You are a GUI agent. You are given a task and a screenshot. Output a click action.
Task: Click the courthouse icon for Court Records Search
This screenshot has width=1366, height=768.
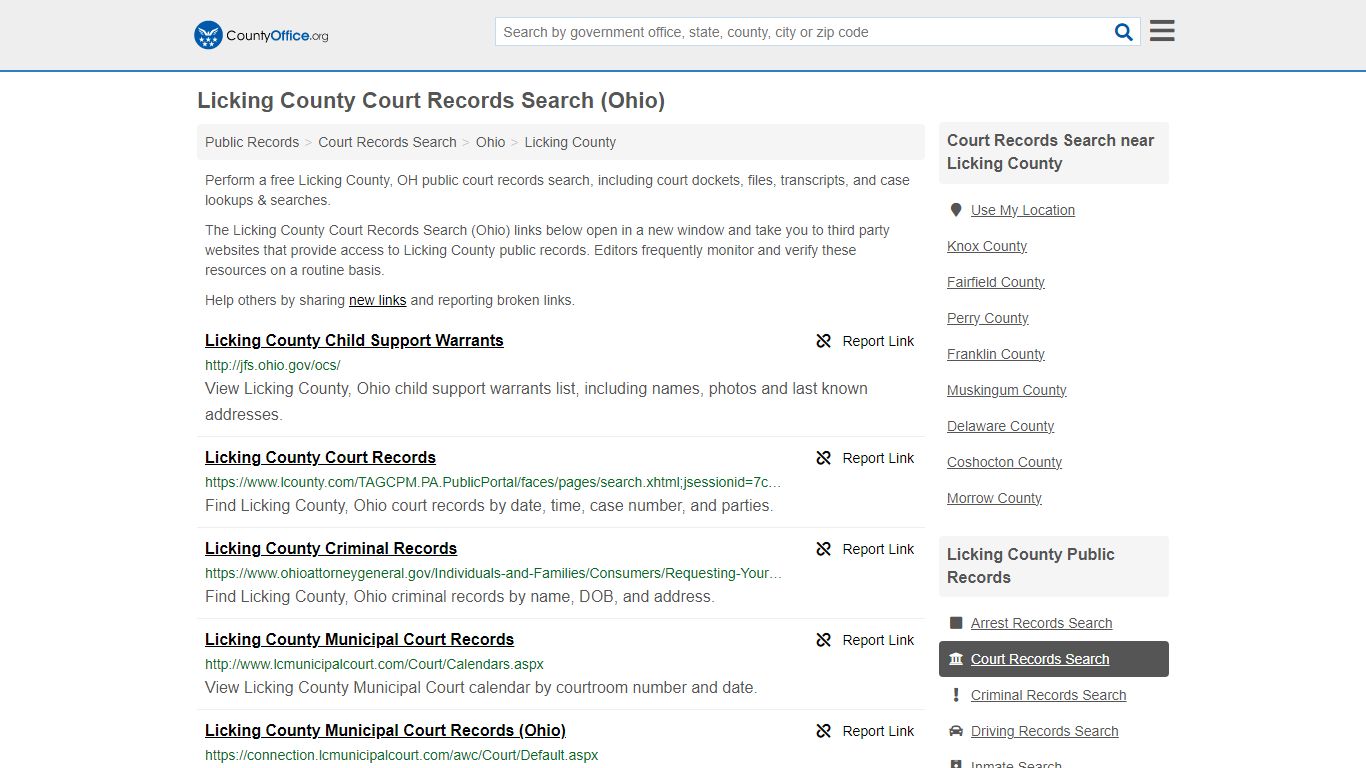coord(956,659)
